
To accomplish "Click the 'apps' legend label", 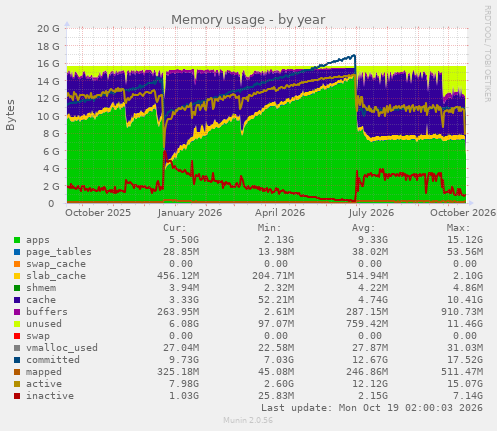I will (38, 240).
